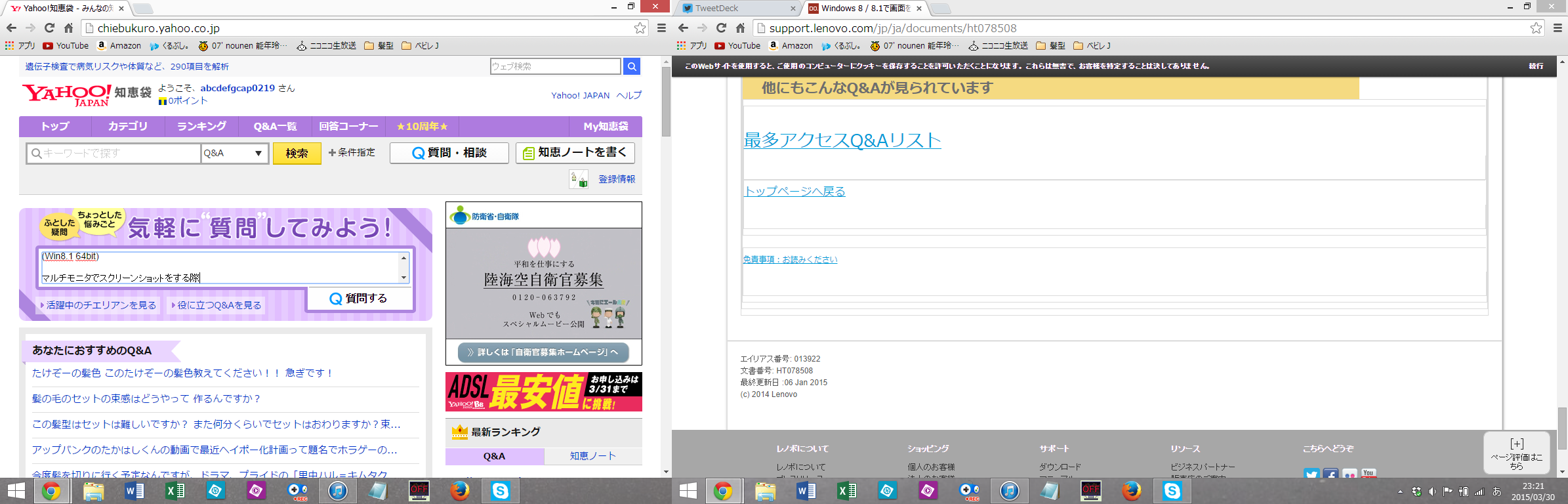Switch to the カテゴリ tab

coord(128,126)
